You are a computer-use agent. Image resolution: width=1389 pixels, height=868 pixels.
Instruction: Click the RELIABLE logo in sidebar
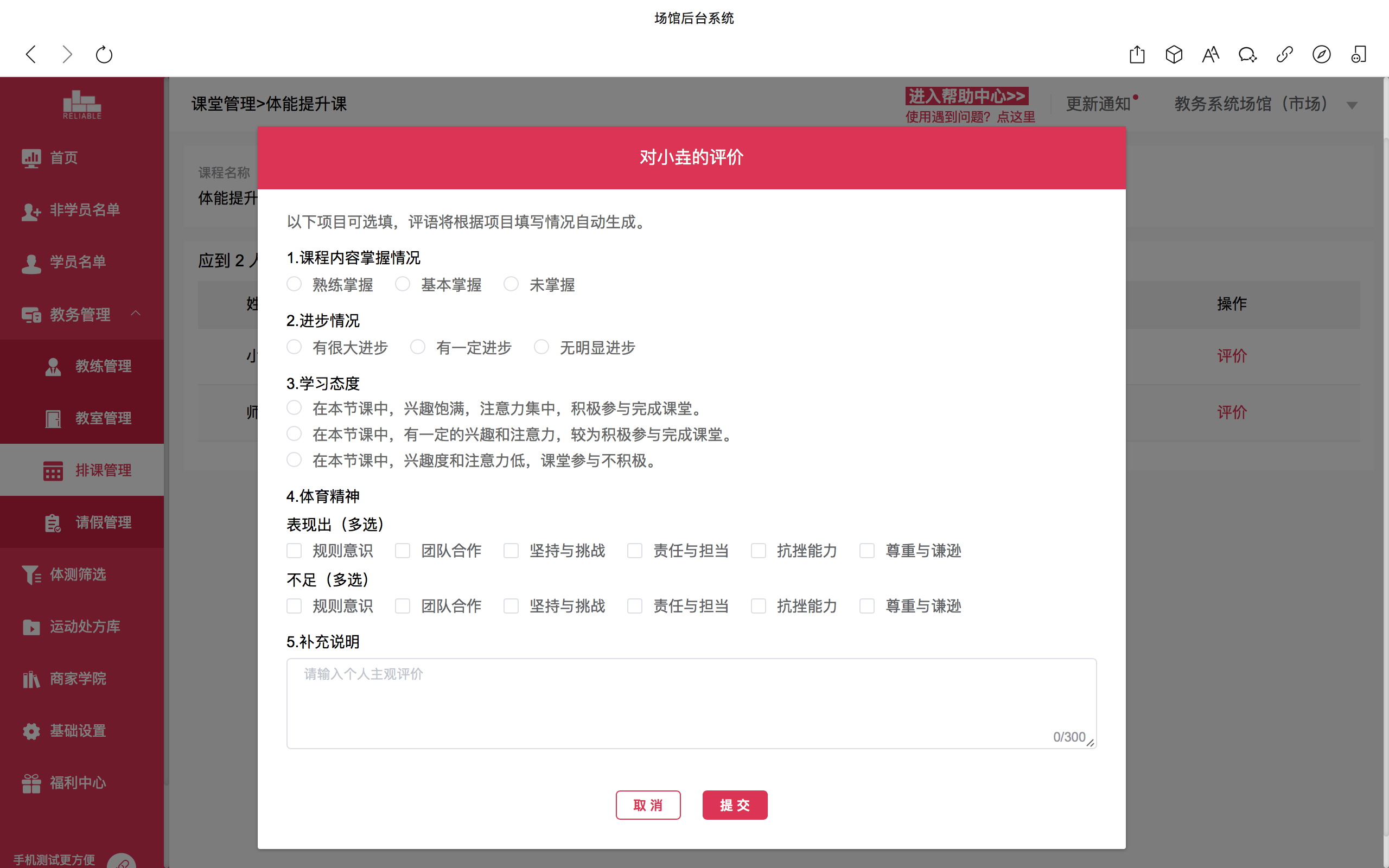pos(82,105)
